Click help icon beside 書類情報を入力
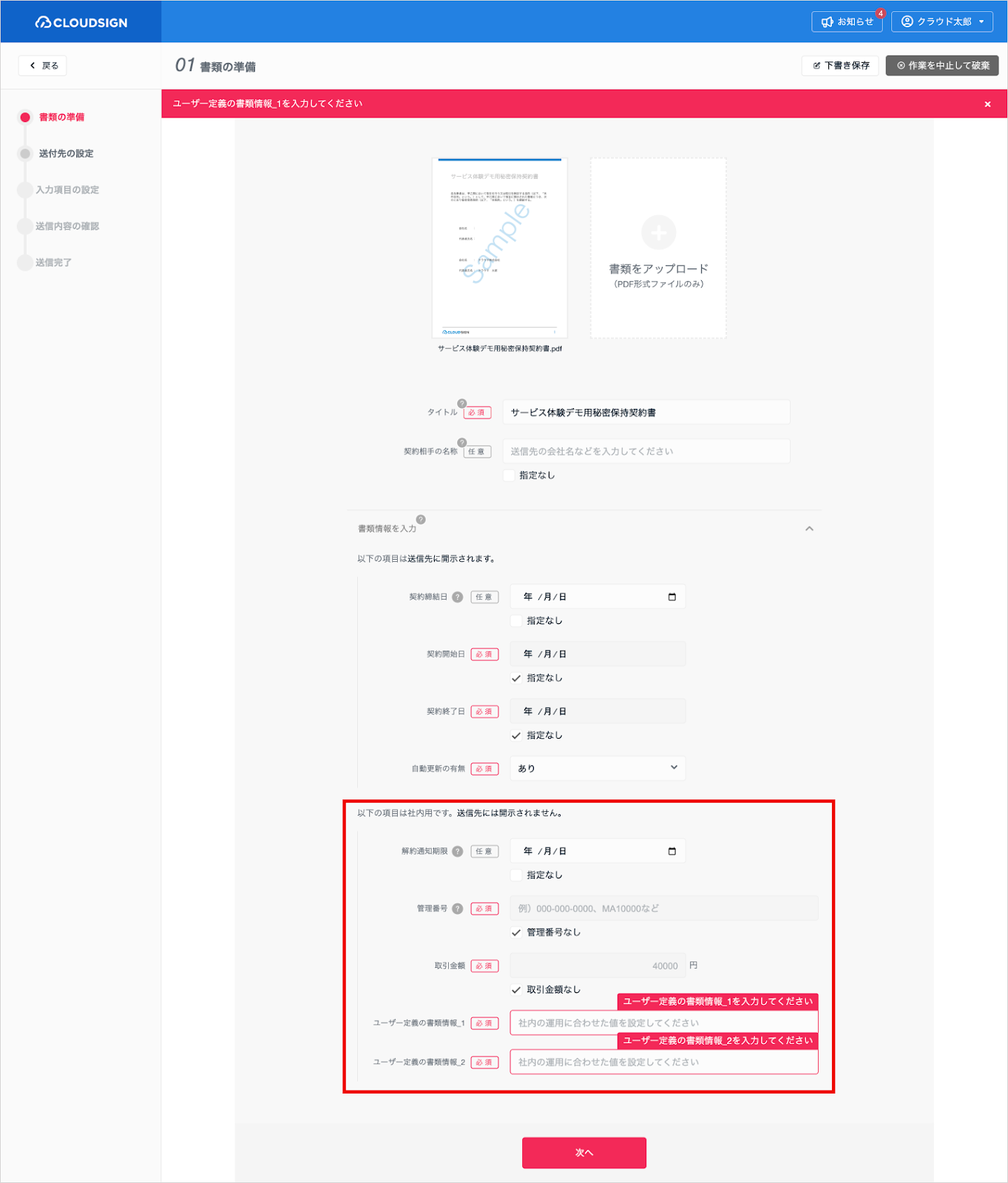This screenshot has width=1008, height=1183. coord(421,520)
